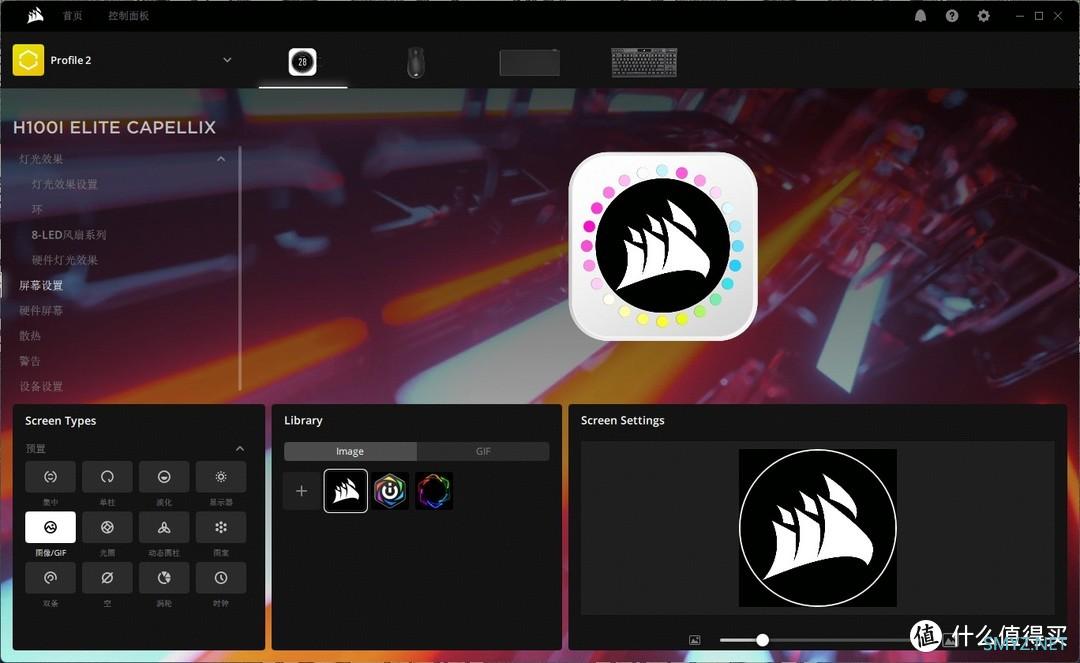Open the Profile 2 dropdown arrow
The image size is (1080, 663).
tap(227, 60)
